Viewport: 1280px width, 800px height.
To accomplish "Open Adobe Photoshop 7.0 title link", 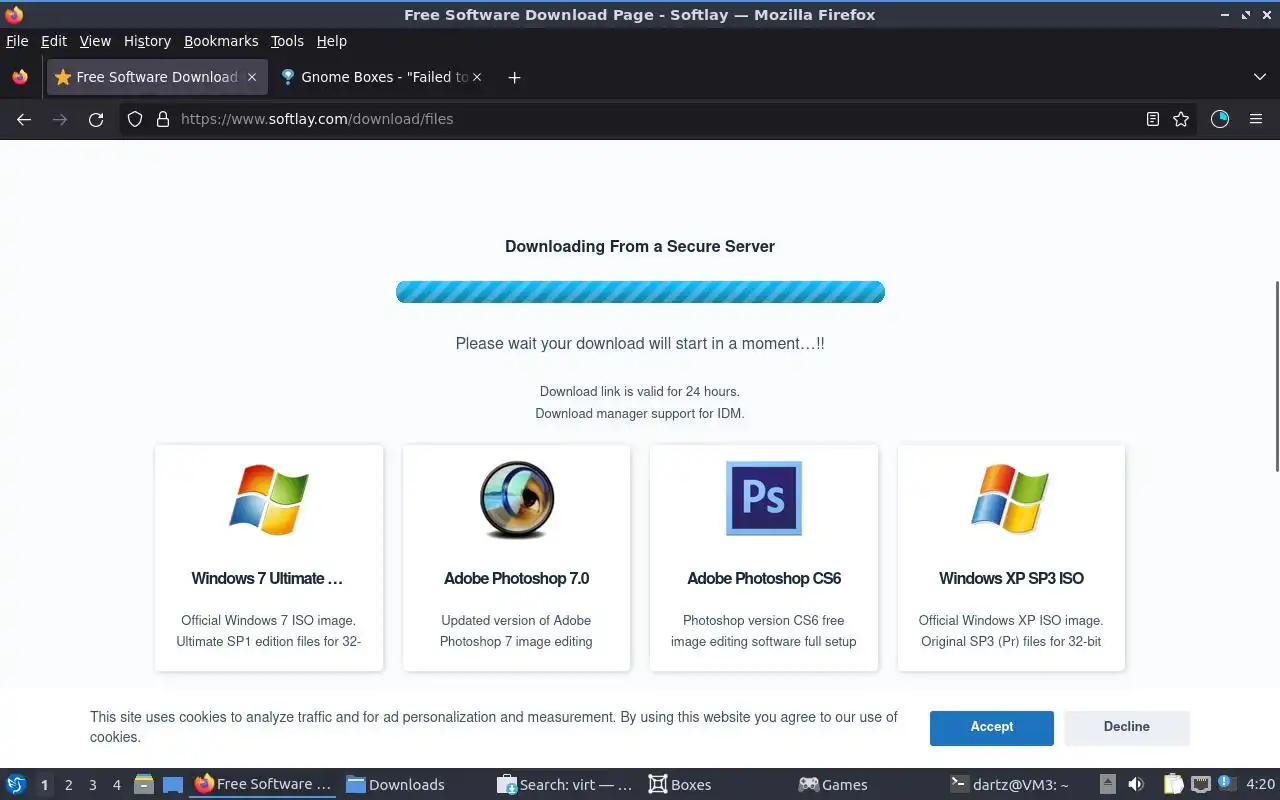I will click(517, 578).
